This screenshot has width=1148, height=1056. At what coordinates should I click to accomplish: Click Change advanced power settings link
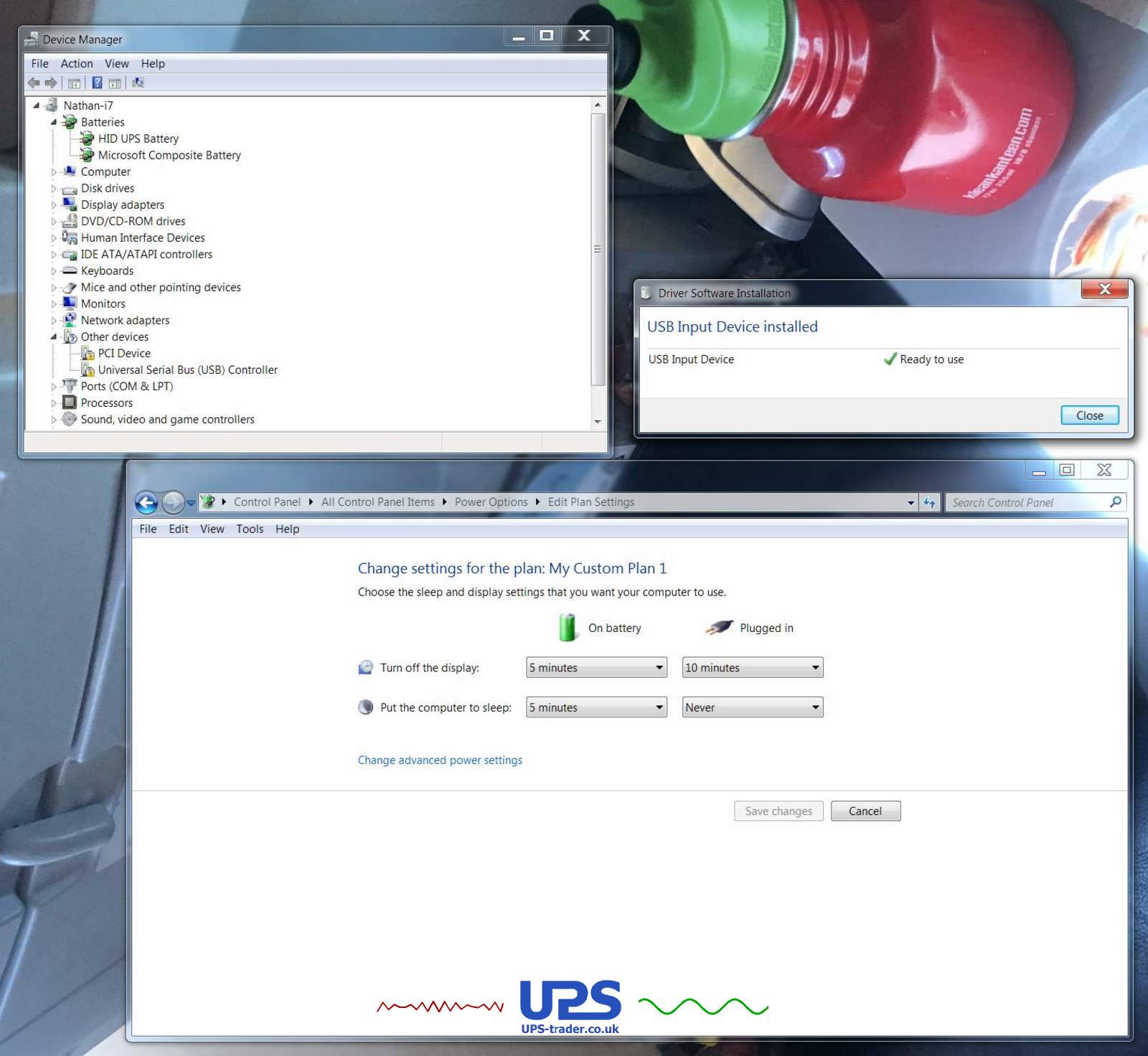tap(440, 760)
